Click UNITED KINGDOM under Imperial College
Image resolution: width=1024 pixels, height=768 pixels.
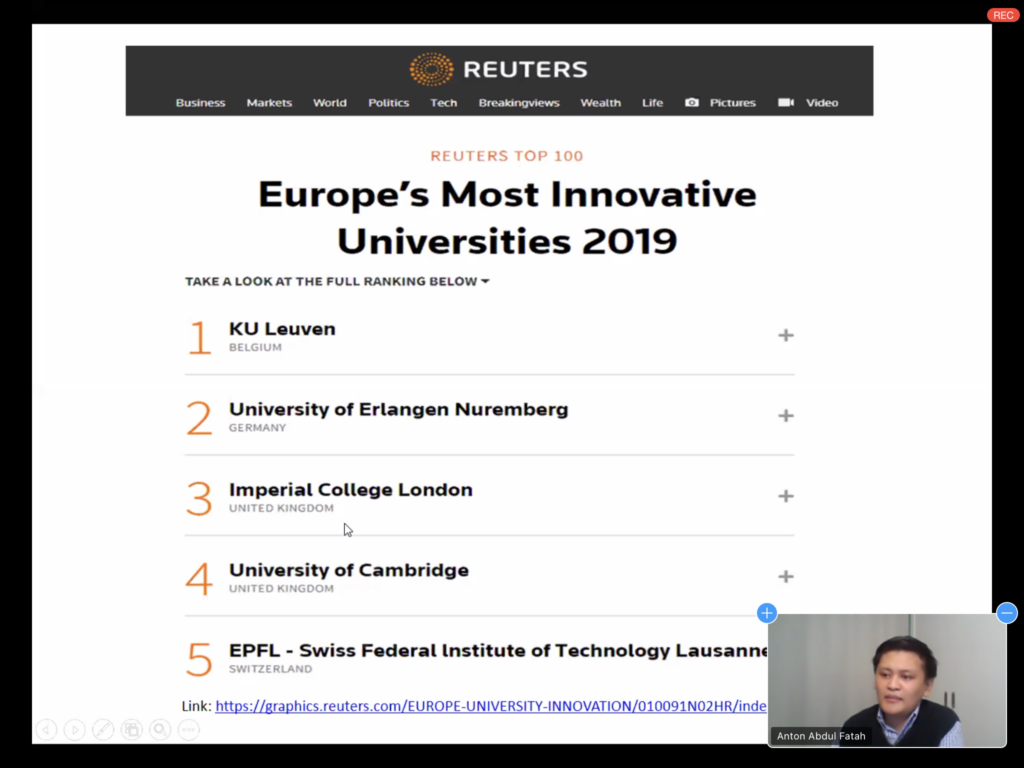click(281, 508)
